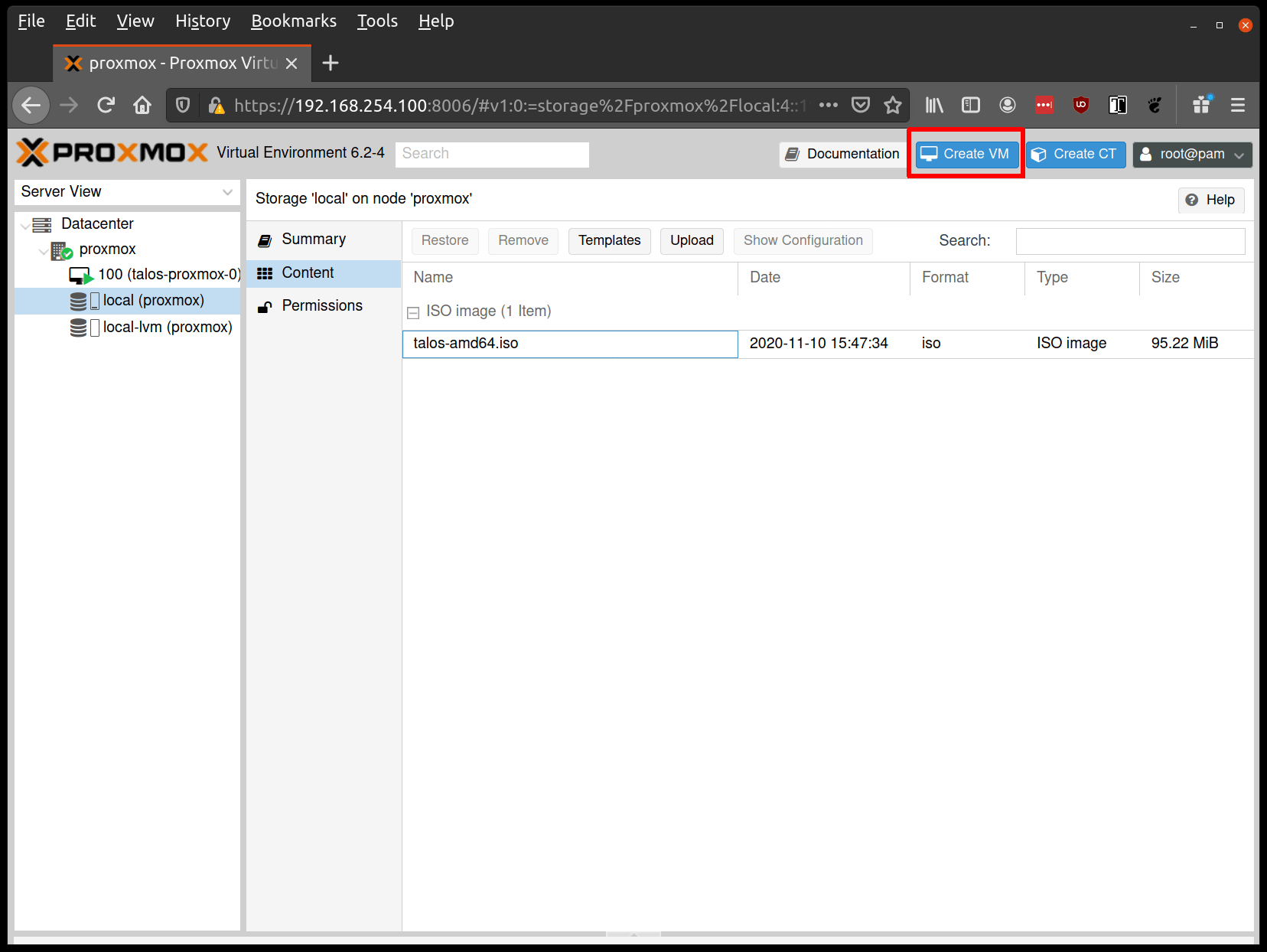
Task: Open the Permissions panel tab
Action: (x=324, y=306)
